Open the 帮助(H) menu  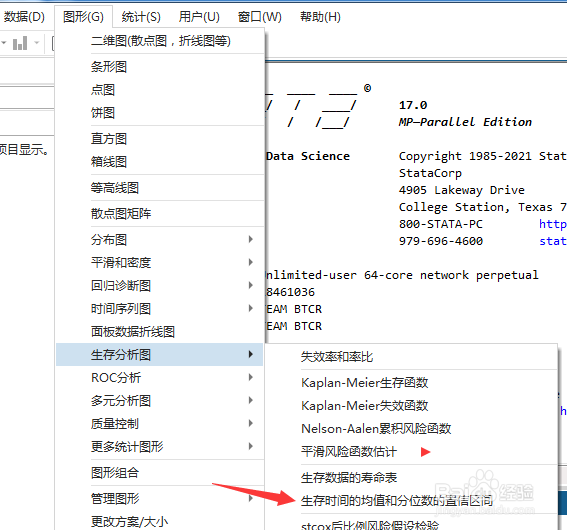[320, 17]
